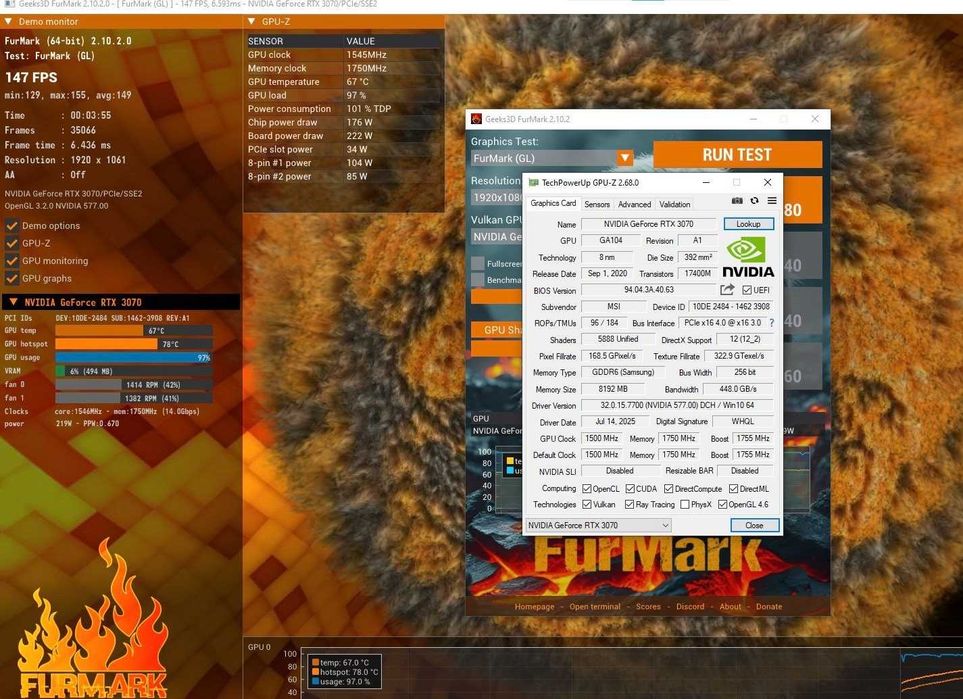Click the RUN TEST button

click(x=737, y=155)
